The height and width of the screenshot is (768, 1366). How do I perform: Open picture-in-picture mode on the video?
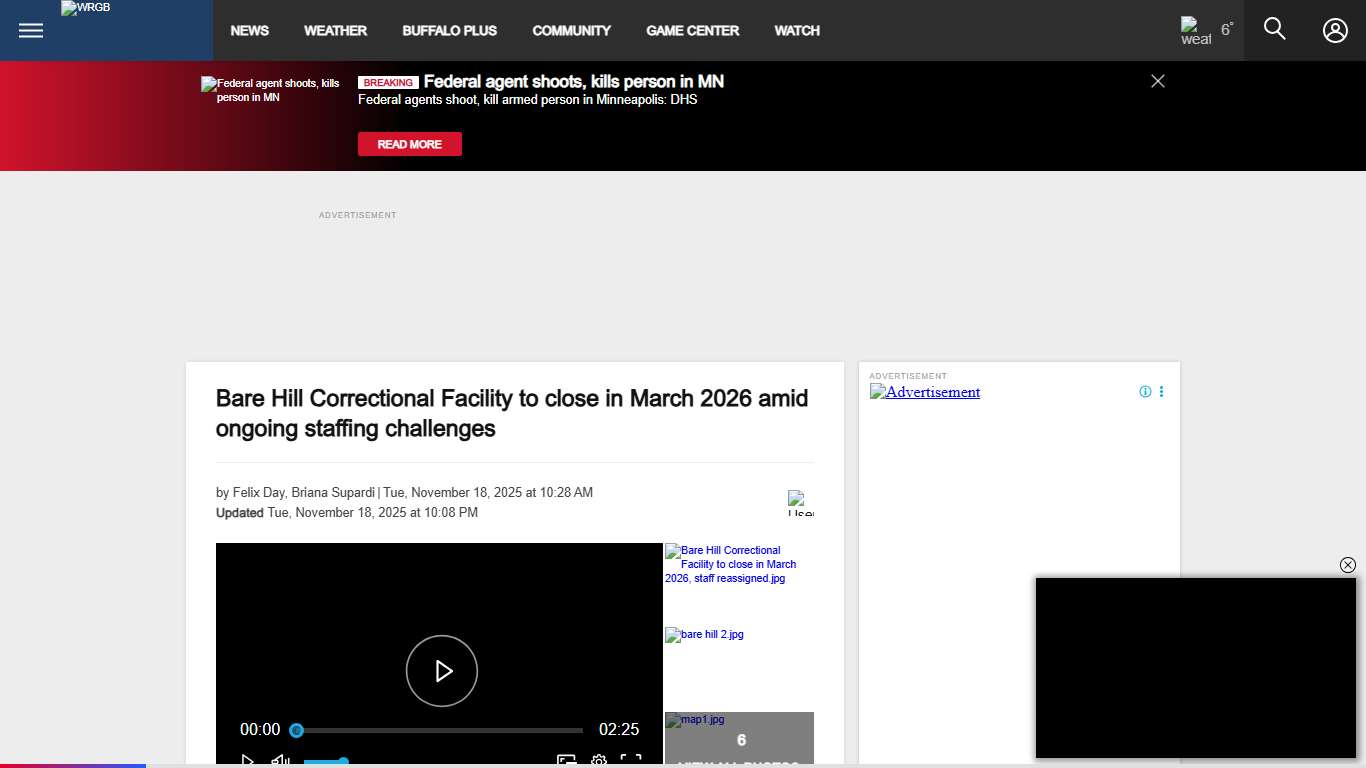click(x=567, y=760)
